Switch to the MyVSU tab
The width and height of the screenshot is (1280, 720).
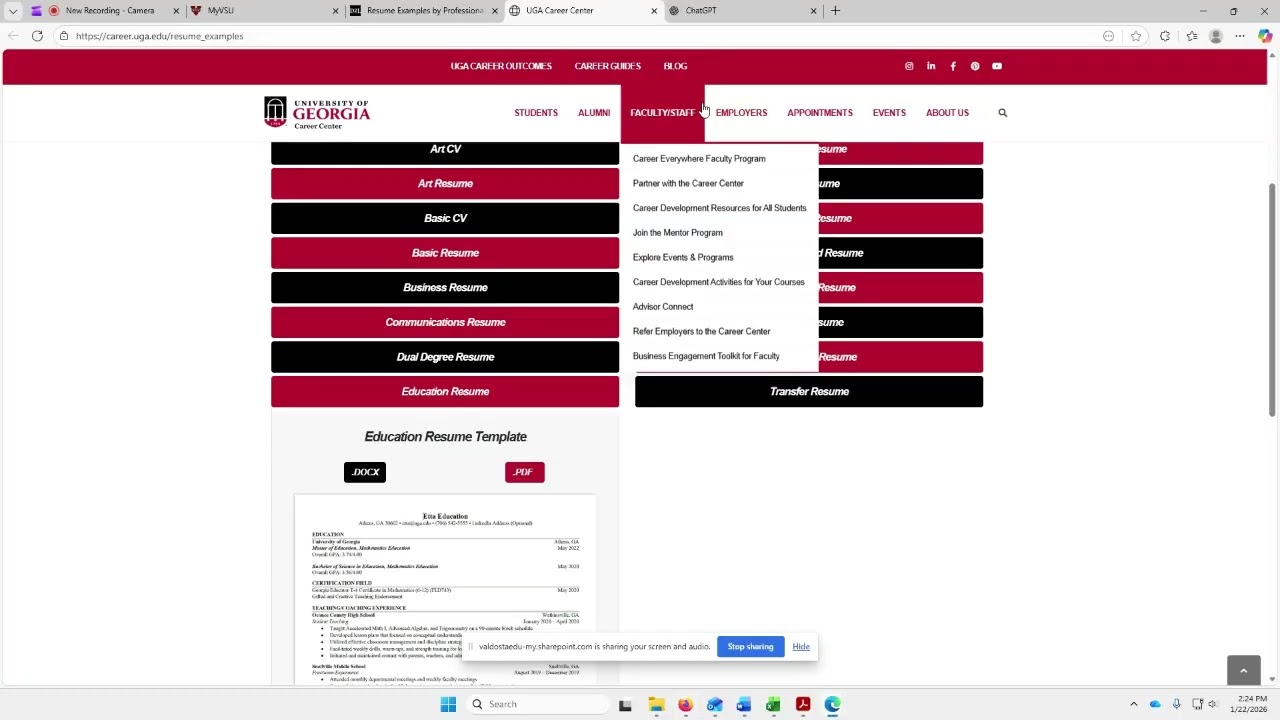click(x=263, y=11)
